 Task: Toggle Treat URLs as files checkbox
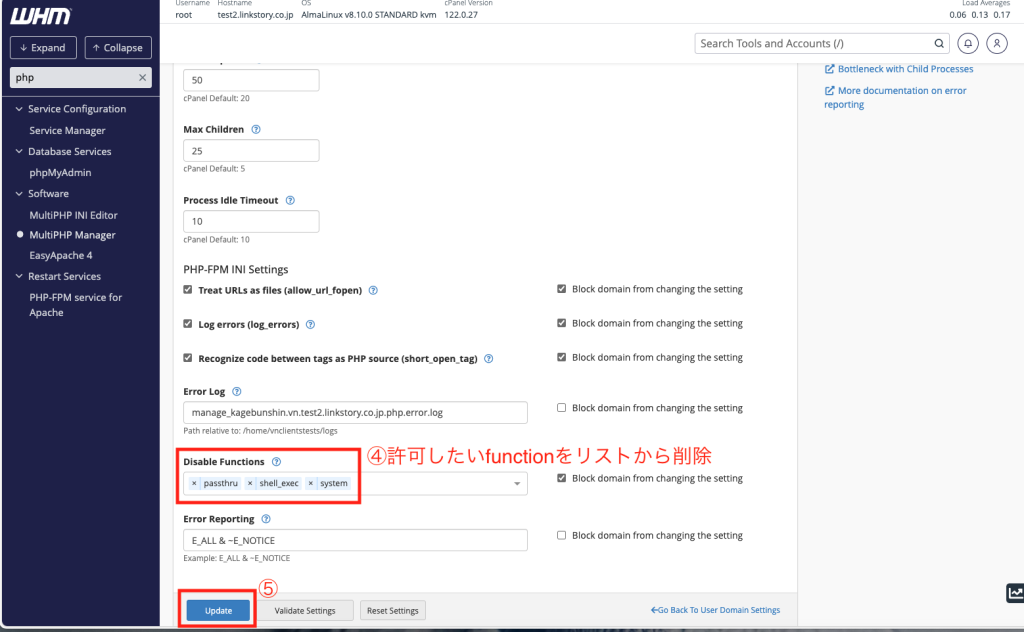click(x=188, y=290)
